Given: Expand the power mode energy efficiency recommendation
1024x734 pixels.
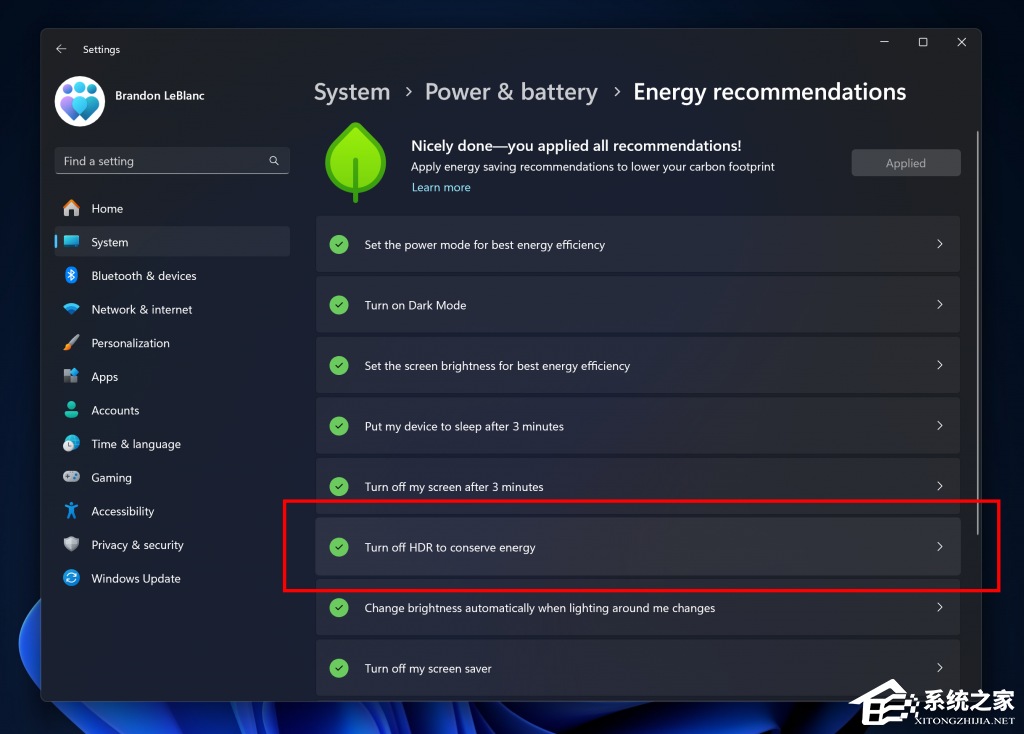Looking at the screenshot, I should [940, 244].
